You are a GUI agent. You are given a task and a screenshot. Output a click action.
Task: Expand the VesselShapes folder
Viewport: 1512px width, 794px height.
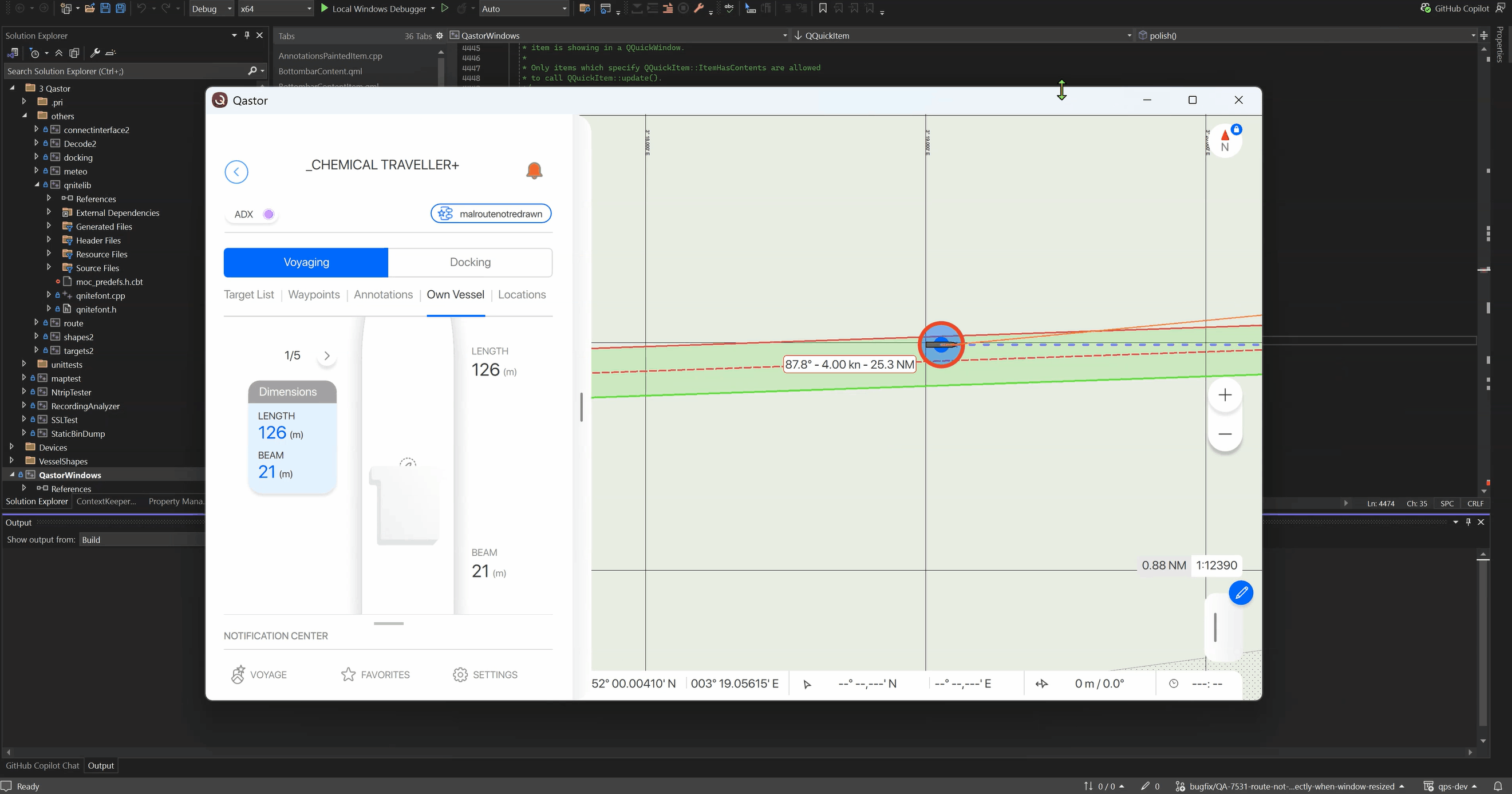(12, 461)
